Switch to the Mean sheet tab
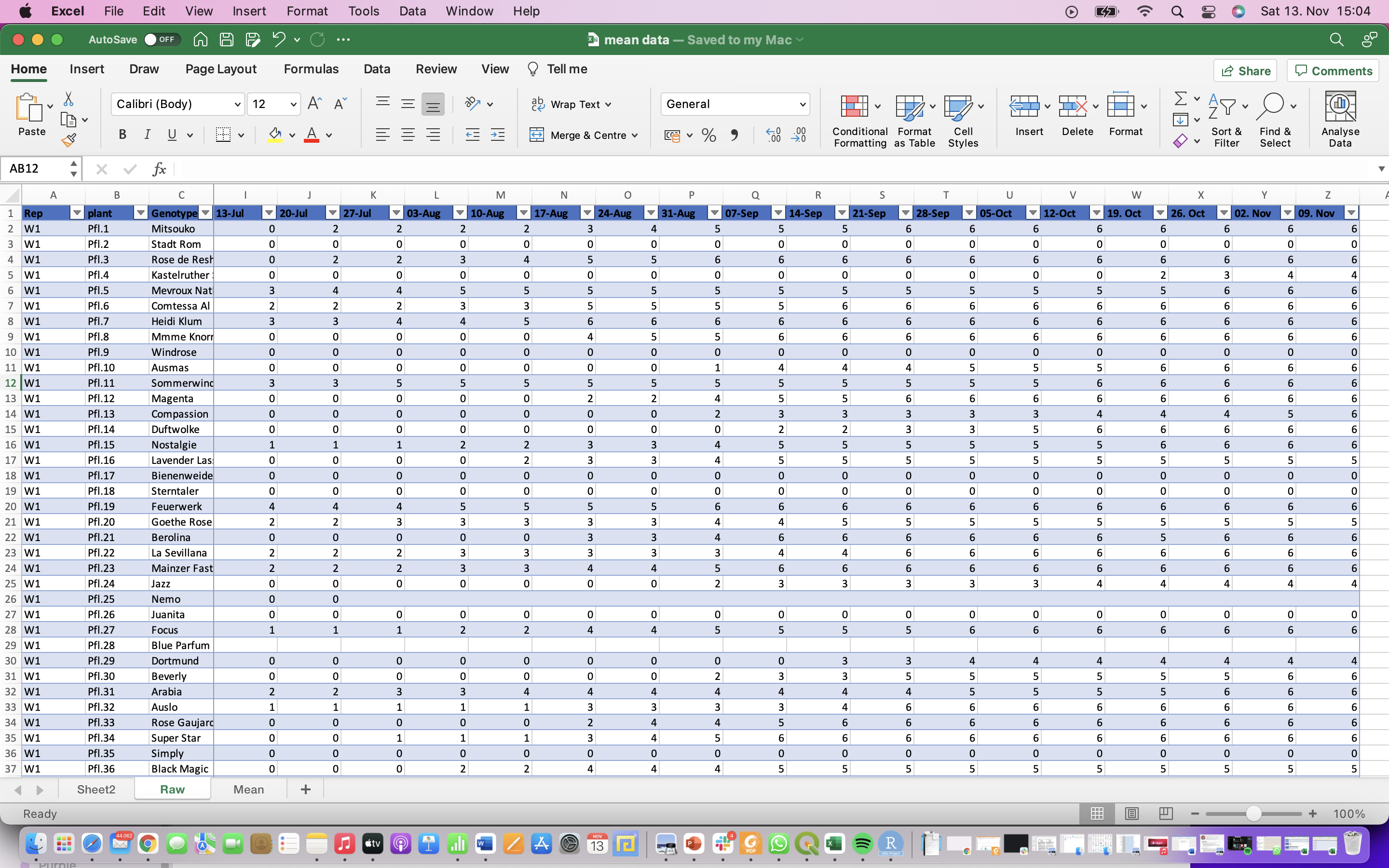The height and width of the screenshot is (868, 1389). click(x=248, y=789)
